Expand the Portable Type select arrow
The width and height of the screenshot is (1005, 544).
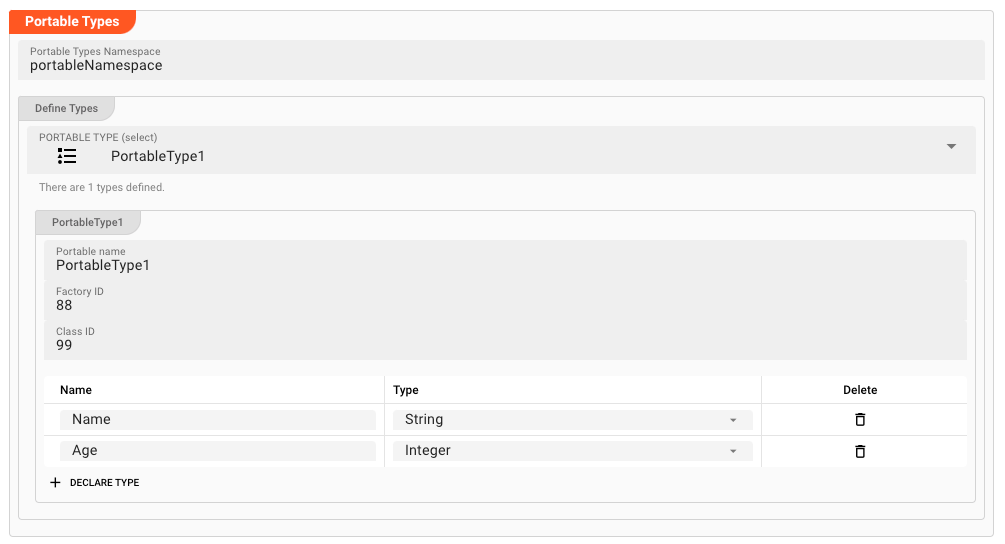[x=951, y=146]
